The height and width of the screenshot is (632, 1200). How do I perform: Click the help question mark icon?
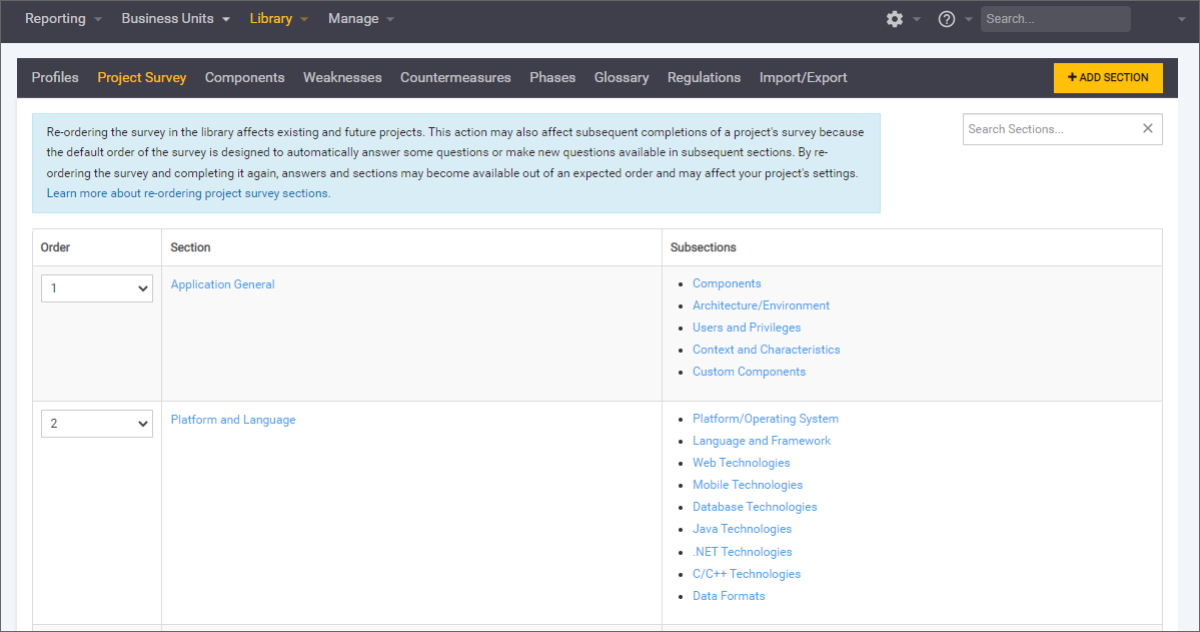[x=946, y=19]
